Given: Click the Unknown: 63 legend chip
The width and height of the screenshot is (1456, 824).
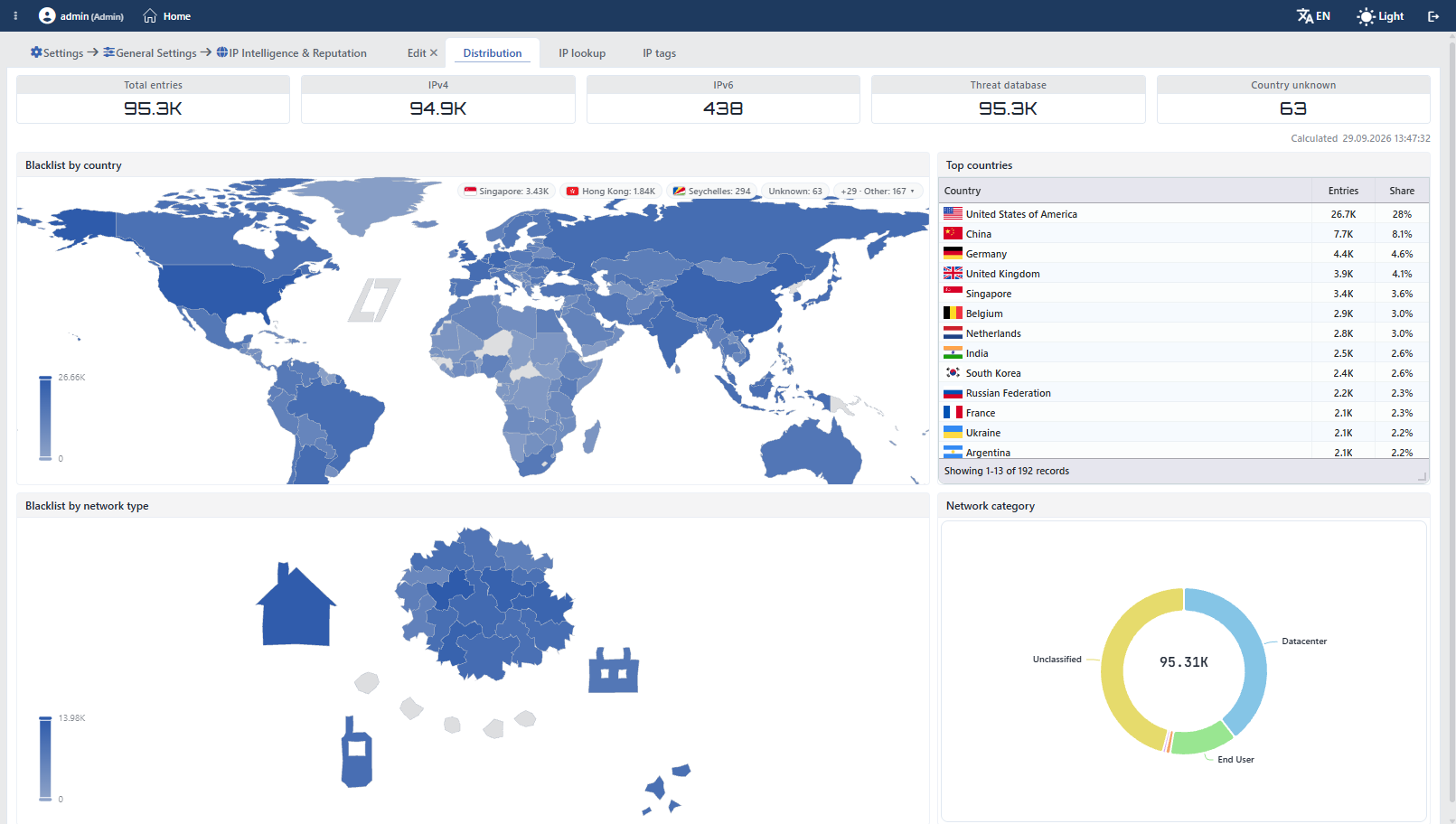Looking at the screenshot, I should (794, 192).
